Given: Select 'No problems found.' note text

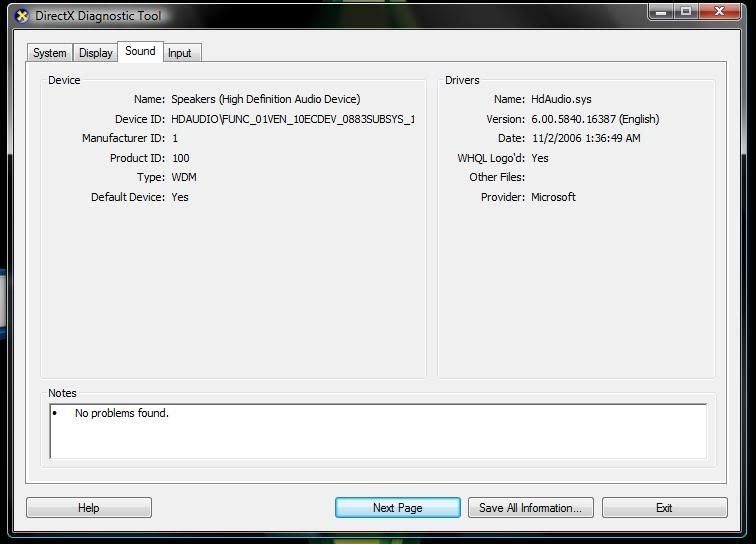Looking at the screenshot, I should click(122, 413).
